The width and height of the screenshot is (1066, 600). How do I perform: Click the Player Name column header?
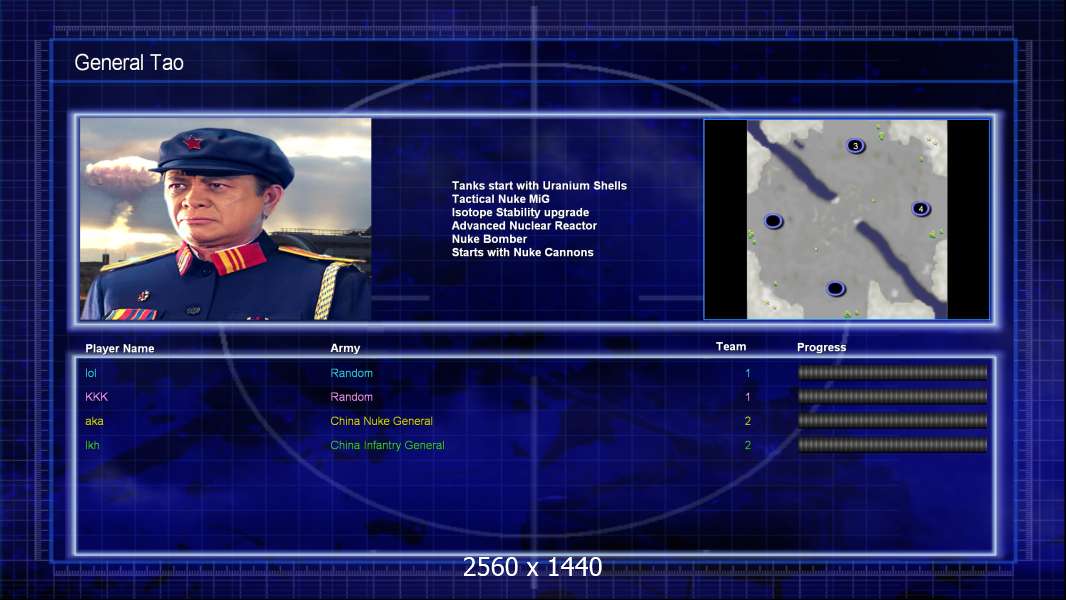click(x=120, y=348)
